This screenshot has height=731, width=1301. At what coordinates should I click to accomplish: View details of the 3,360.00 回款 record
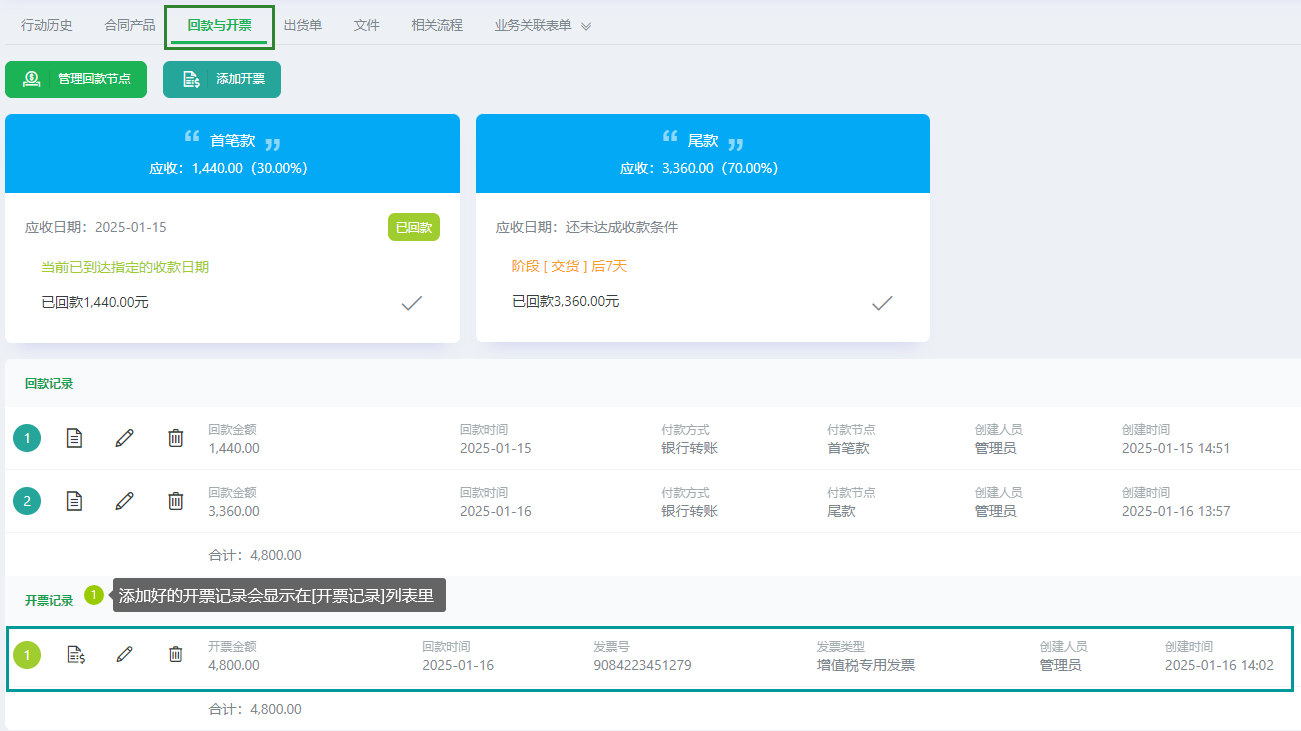pos(74,501)
